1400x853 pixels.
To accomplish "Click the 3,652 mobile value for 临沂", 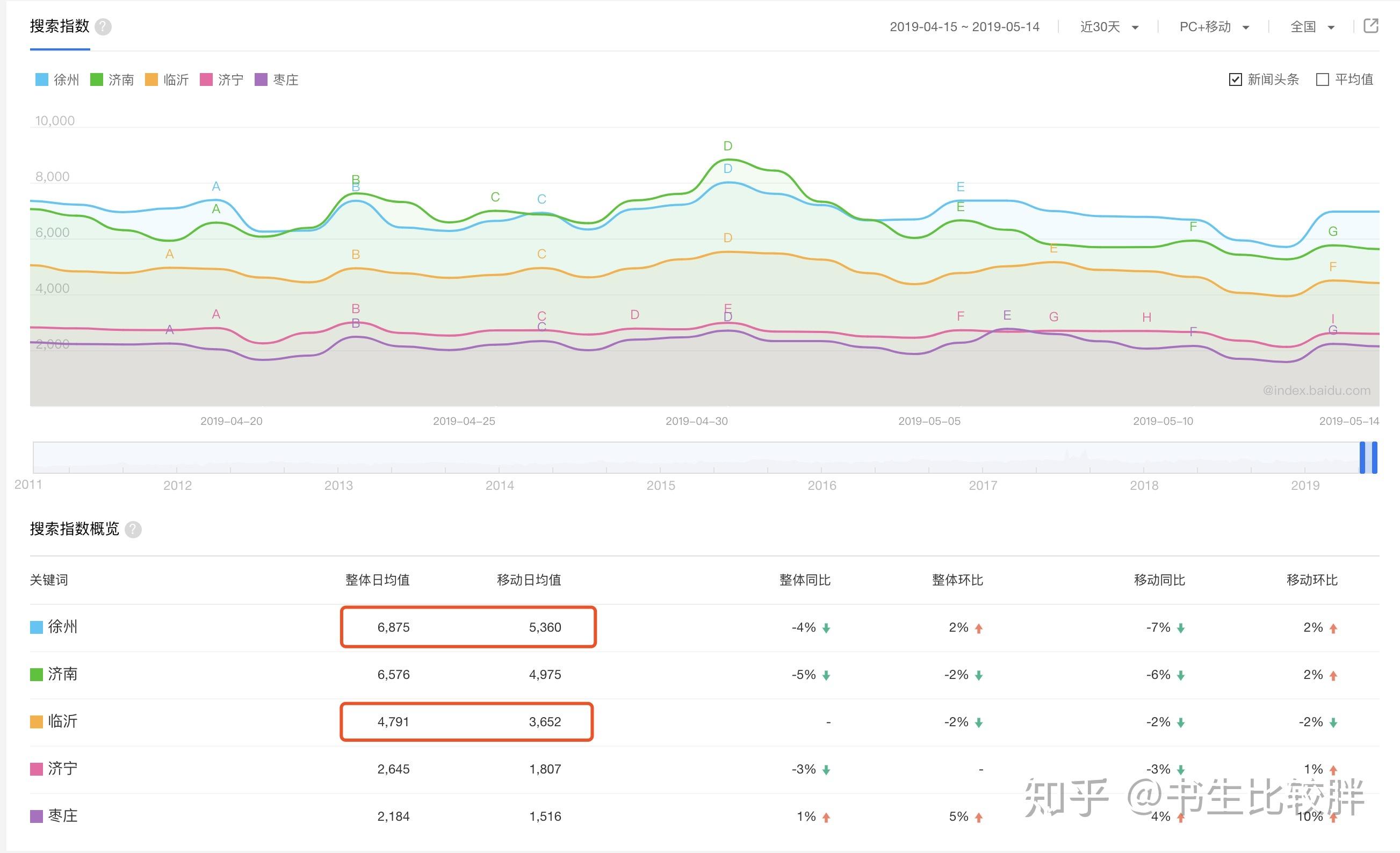I will pos(545,722).
